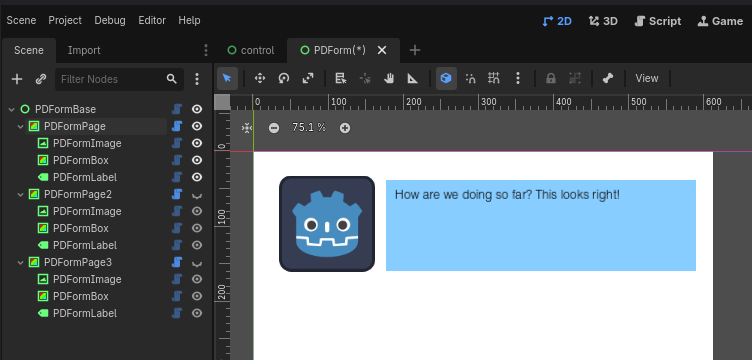This screenshot has width=752, height=360.
Task: Select PDFormLabel under PDFormPage in tree
Action: pyautogui.click(x=85, y=177)
